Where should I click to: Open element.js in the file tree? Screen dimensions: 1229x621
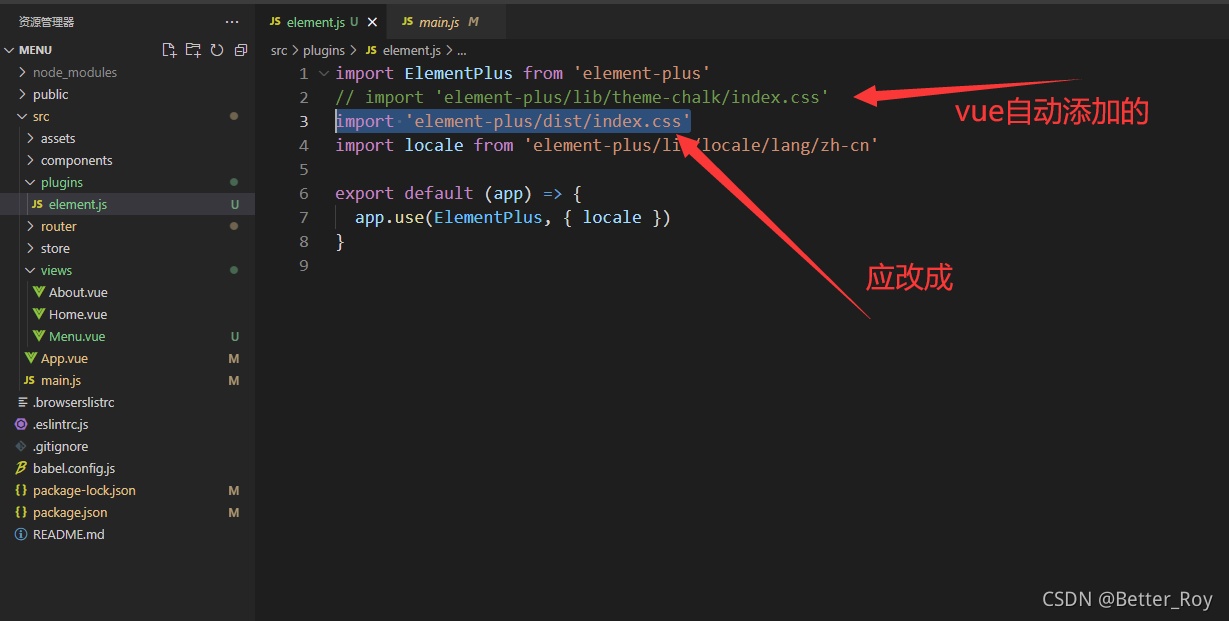tap(127, 204)
